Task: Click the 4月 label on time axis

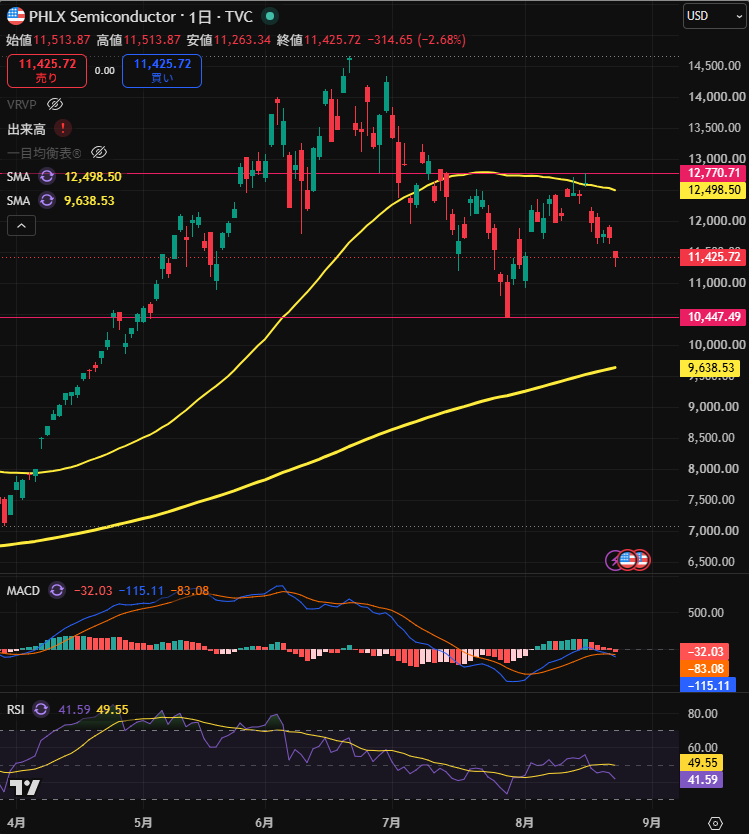Action: tap(16, 822)
